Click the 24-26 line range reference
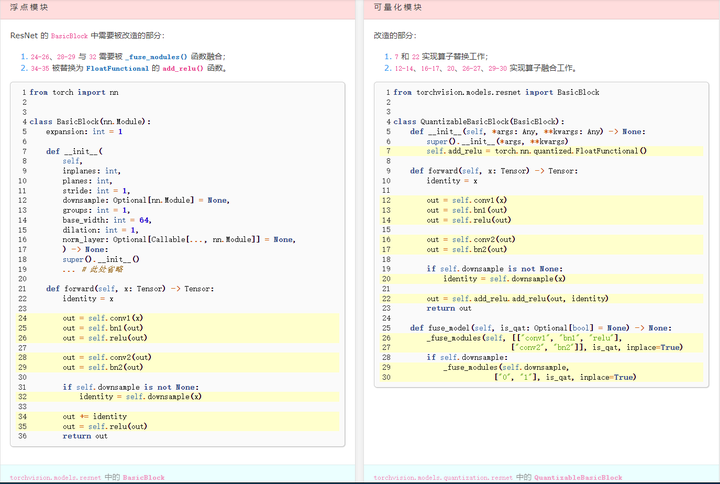Image resolution: width=720 pixels, height=484 pixels. click(41, 57)
